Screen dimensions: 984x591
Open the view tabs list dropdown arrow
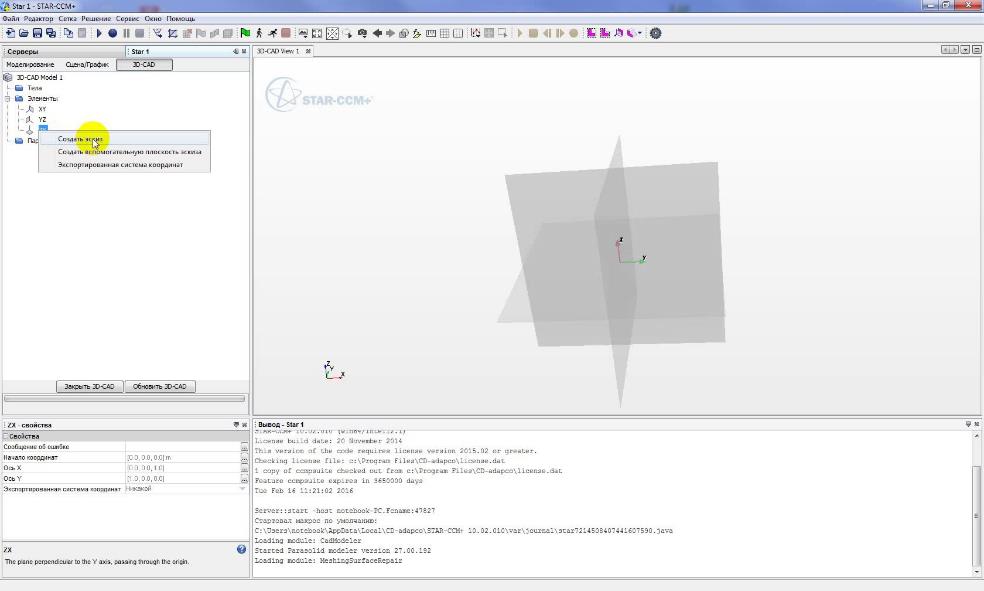pyautogui.click(x=965, y=50)
